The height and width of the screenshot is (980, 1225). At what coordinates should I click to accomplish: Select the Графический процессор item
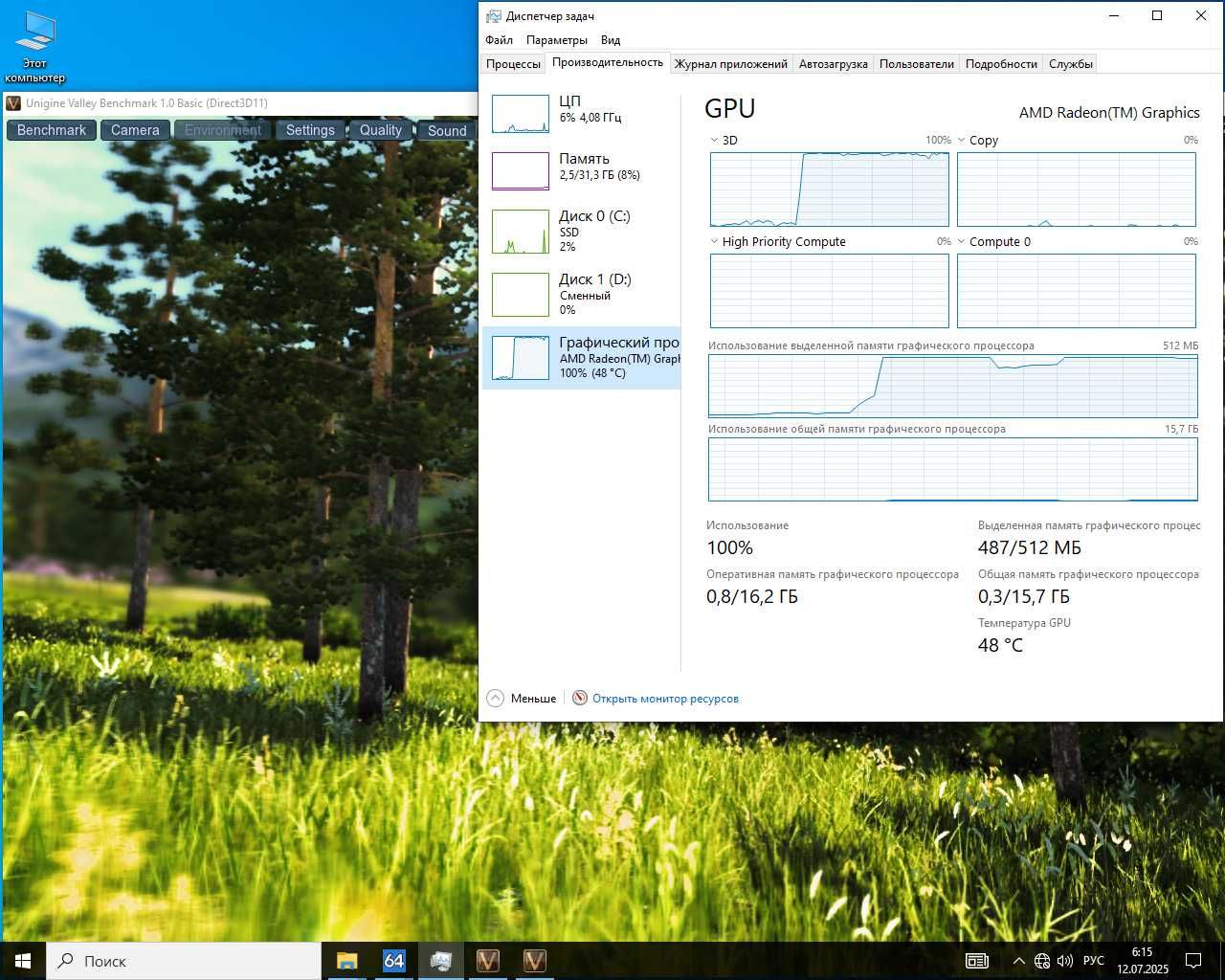click(x=581, y=357)
